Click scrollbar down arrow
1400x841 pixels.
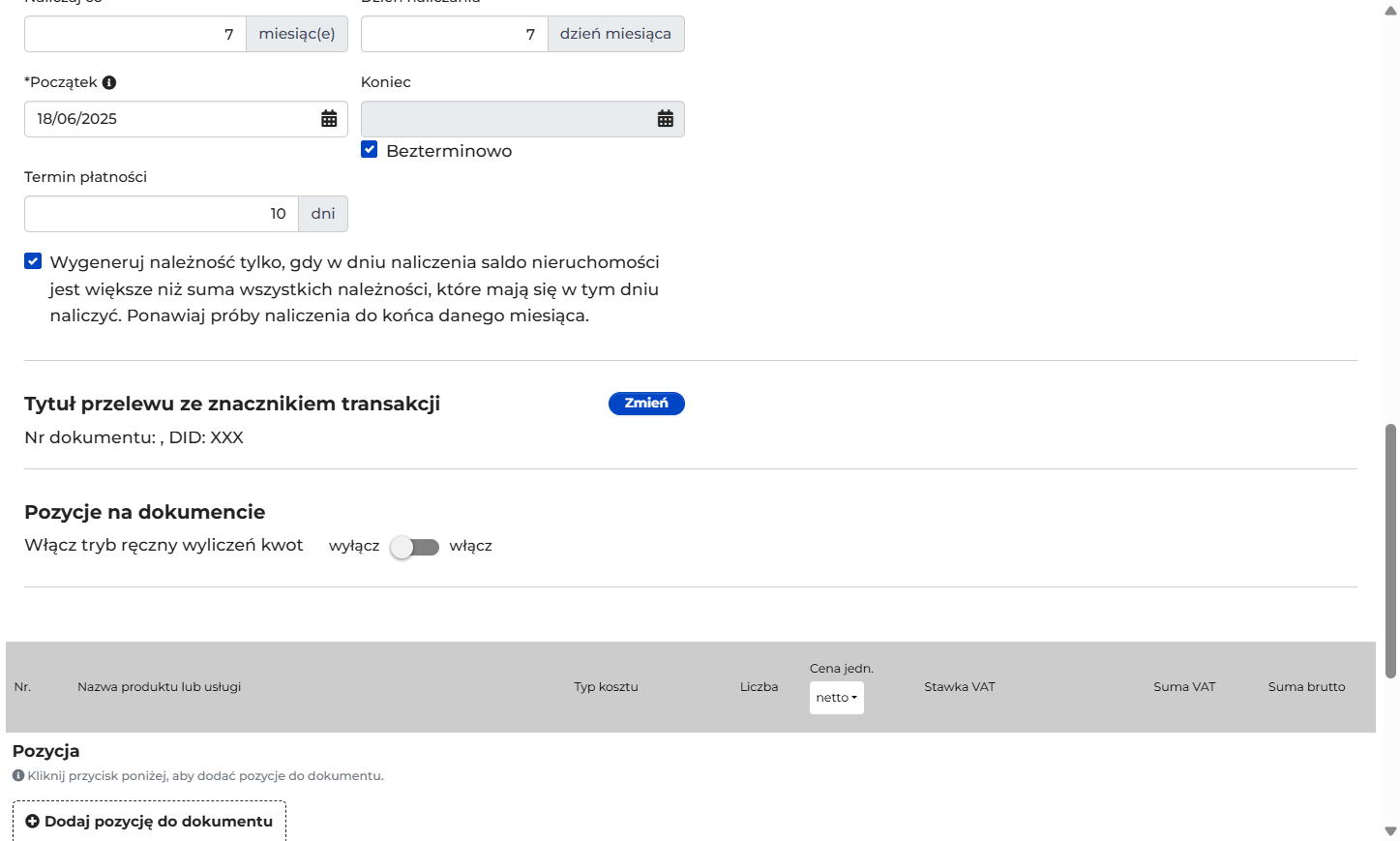tap(1390, 831)
